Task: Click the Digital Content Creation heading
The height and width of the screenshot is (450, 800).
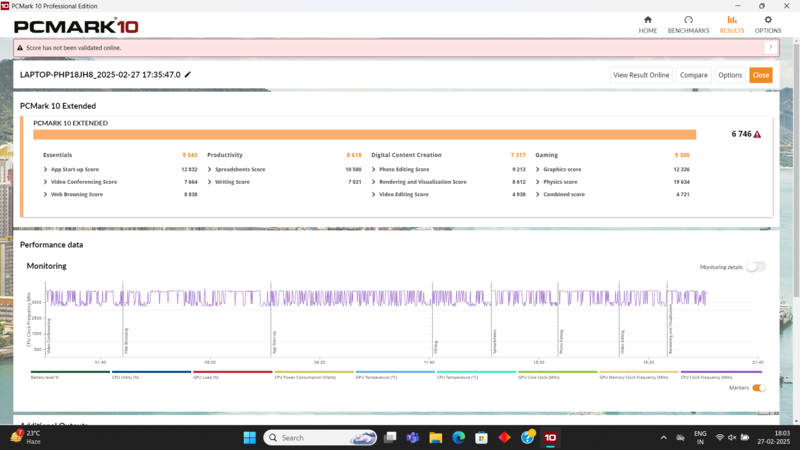Action: (x=406, y=155)
